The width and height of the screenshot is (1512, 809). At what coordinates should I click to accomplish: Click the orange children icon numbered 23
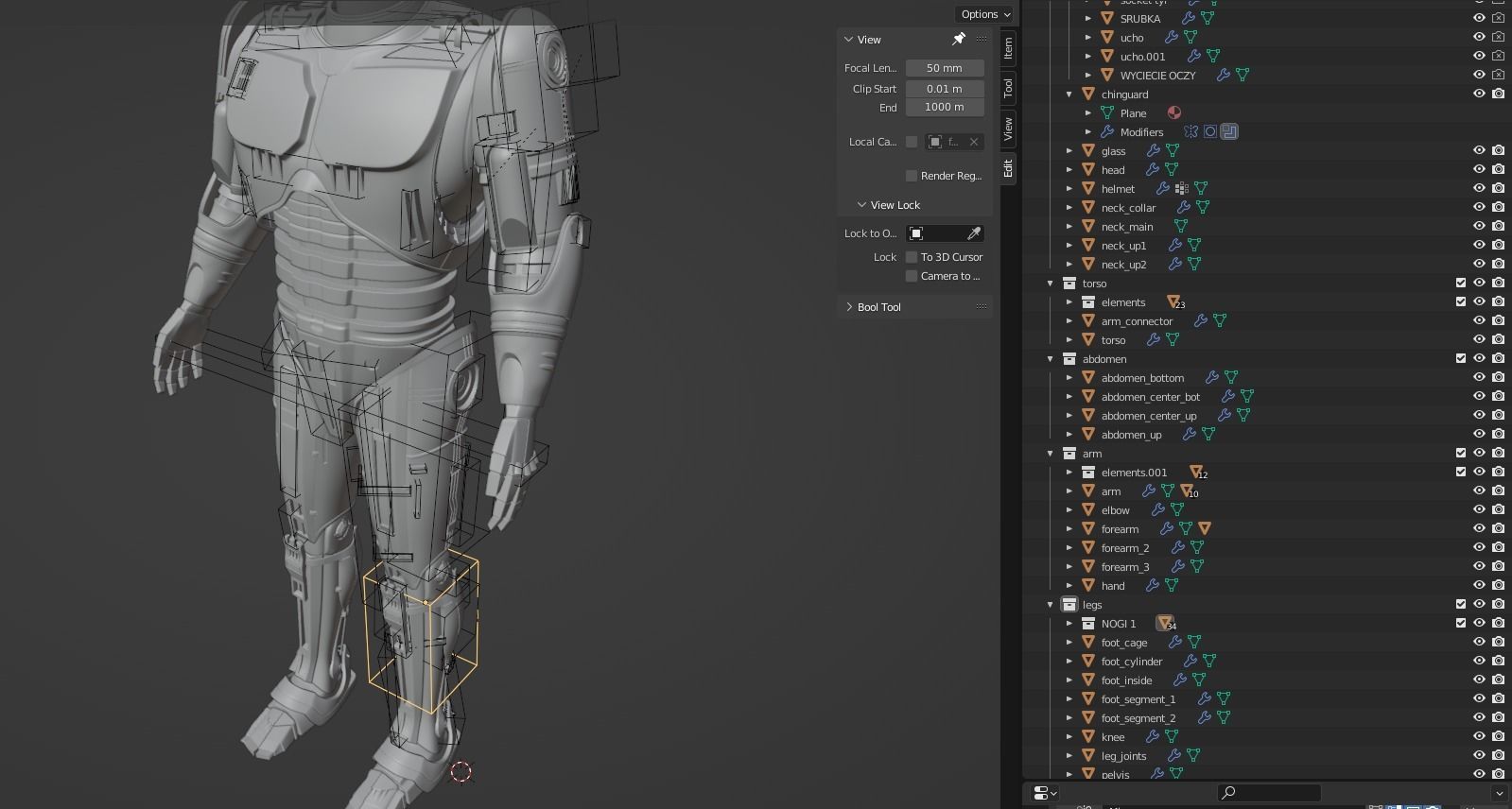pyautogui.click(x=1174, y=302)
